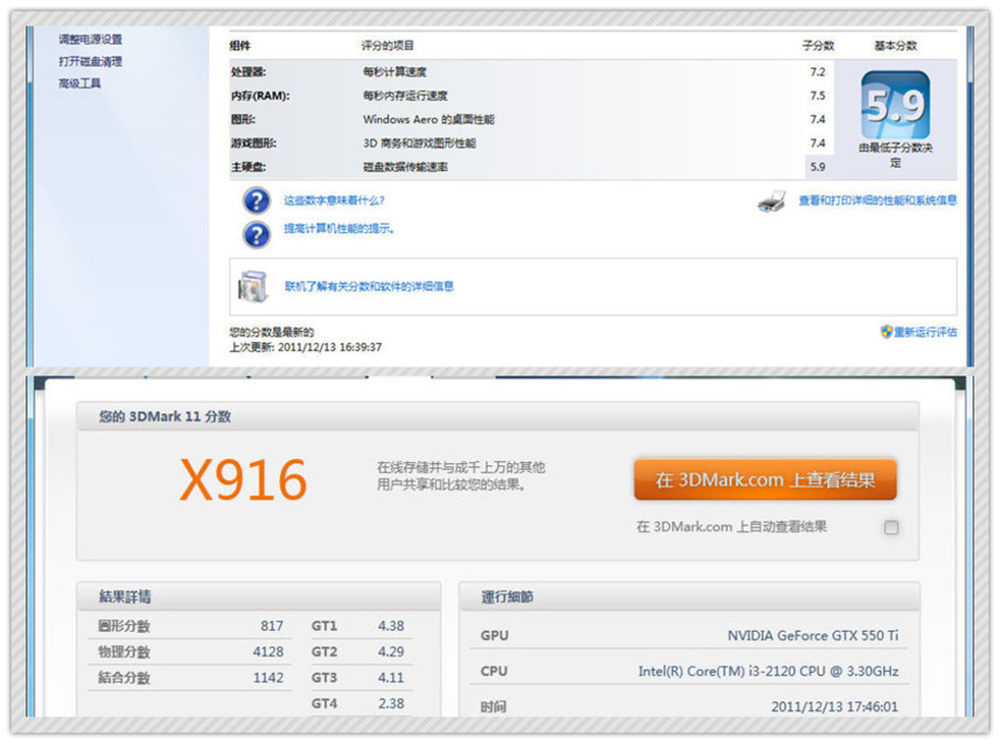Click the orange 在 3DMark.com 上查看结果 button
This screenshot has height=744, width=1000.
(765, 479)
